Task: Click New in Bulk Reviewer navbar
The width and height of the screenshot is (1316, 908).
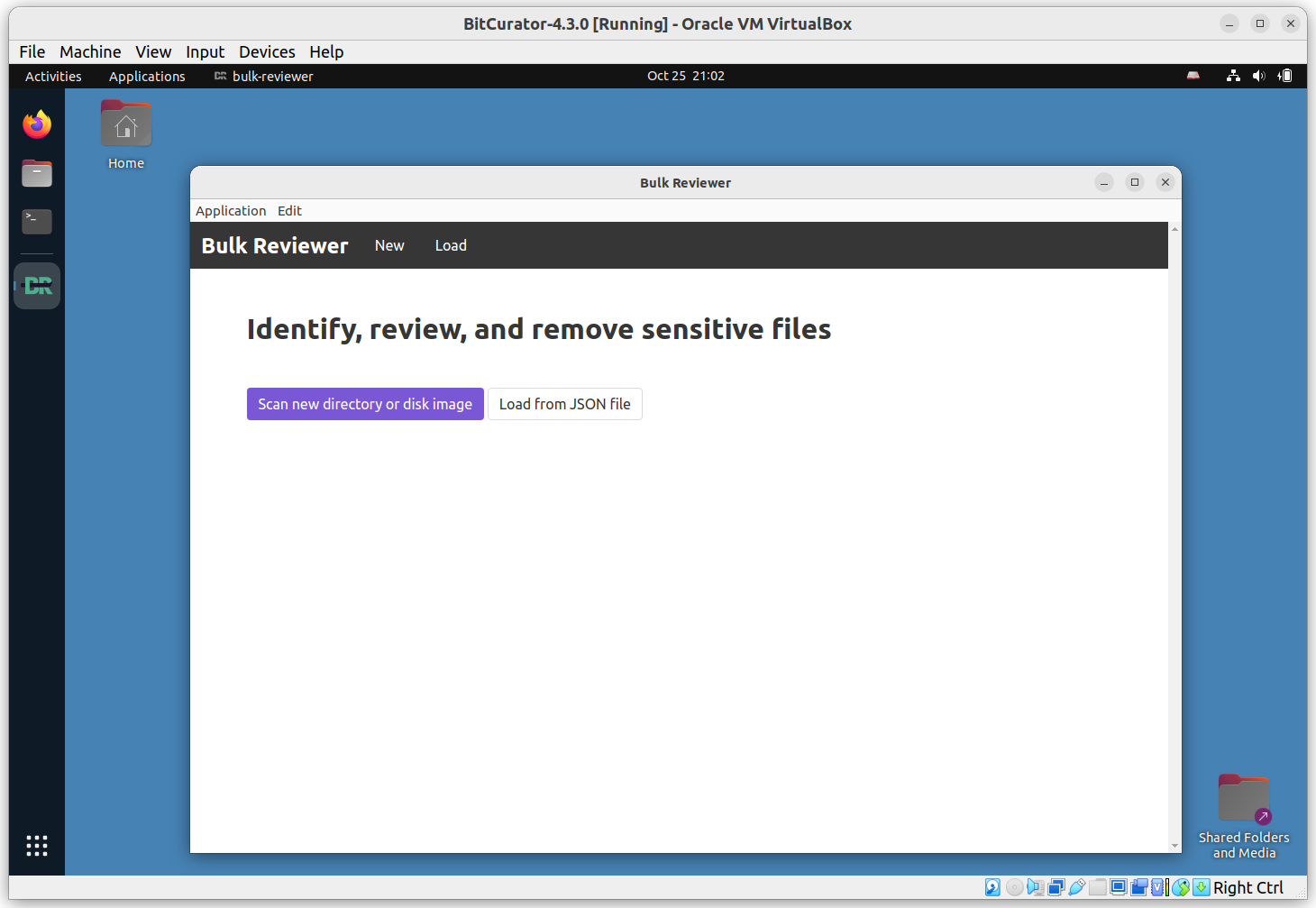Action: coord(389,245)
